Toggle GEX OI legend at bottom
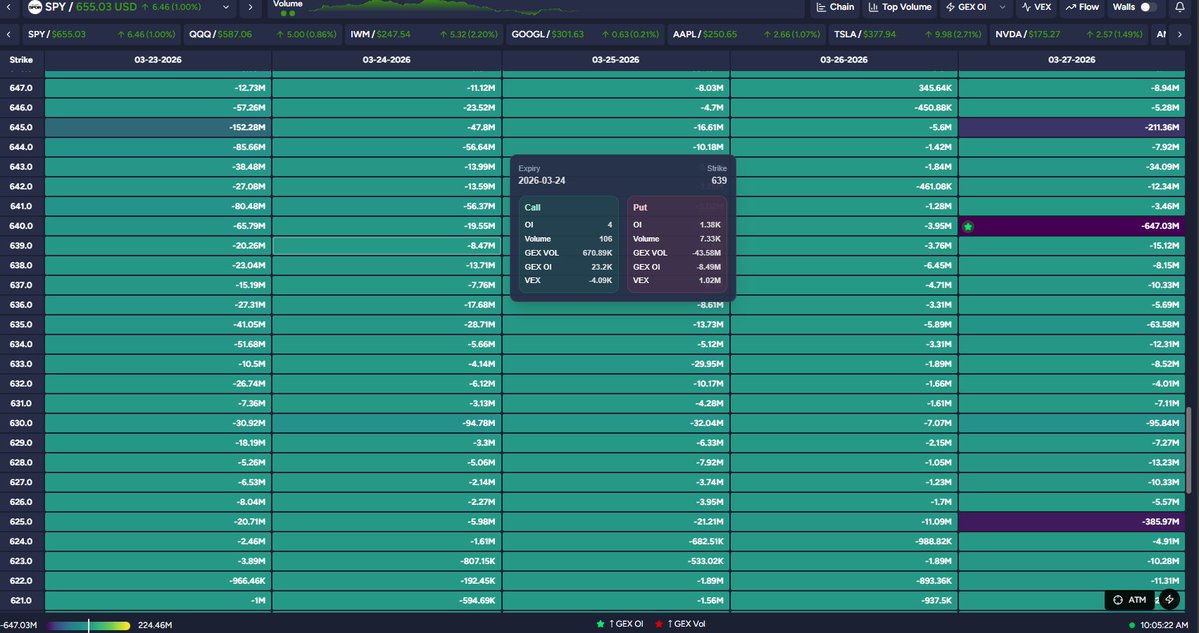This screenshot has width=1199, height=633. (x=618, y=621)
